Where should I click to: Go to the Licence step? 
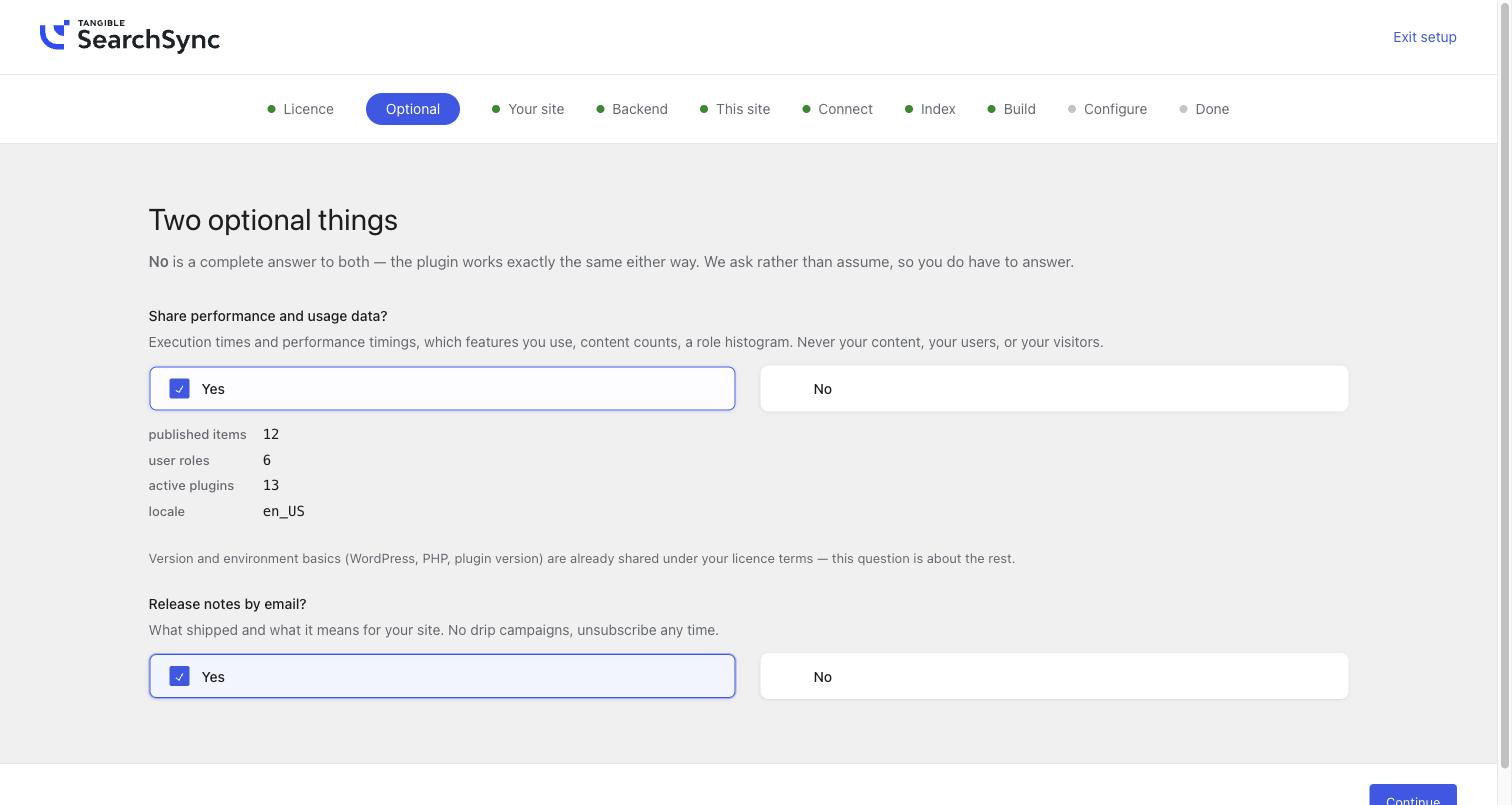[x=300, y=109]
